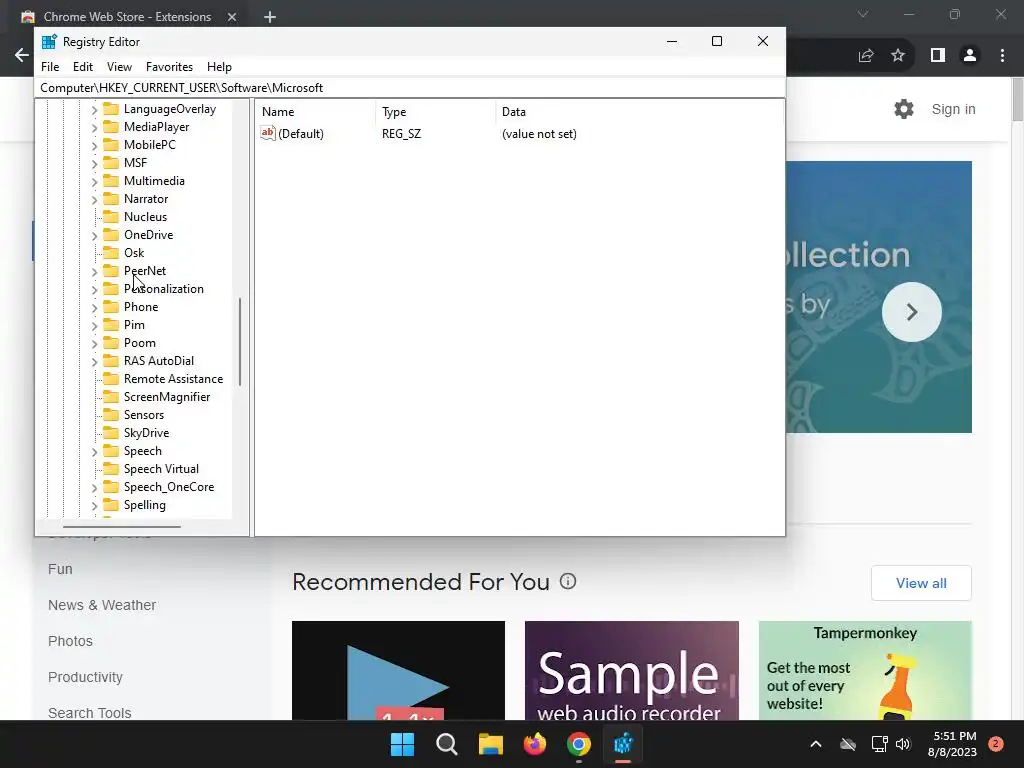
Task: Expand the Multimedia key
Action: [x=94, y=182]
